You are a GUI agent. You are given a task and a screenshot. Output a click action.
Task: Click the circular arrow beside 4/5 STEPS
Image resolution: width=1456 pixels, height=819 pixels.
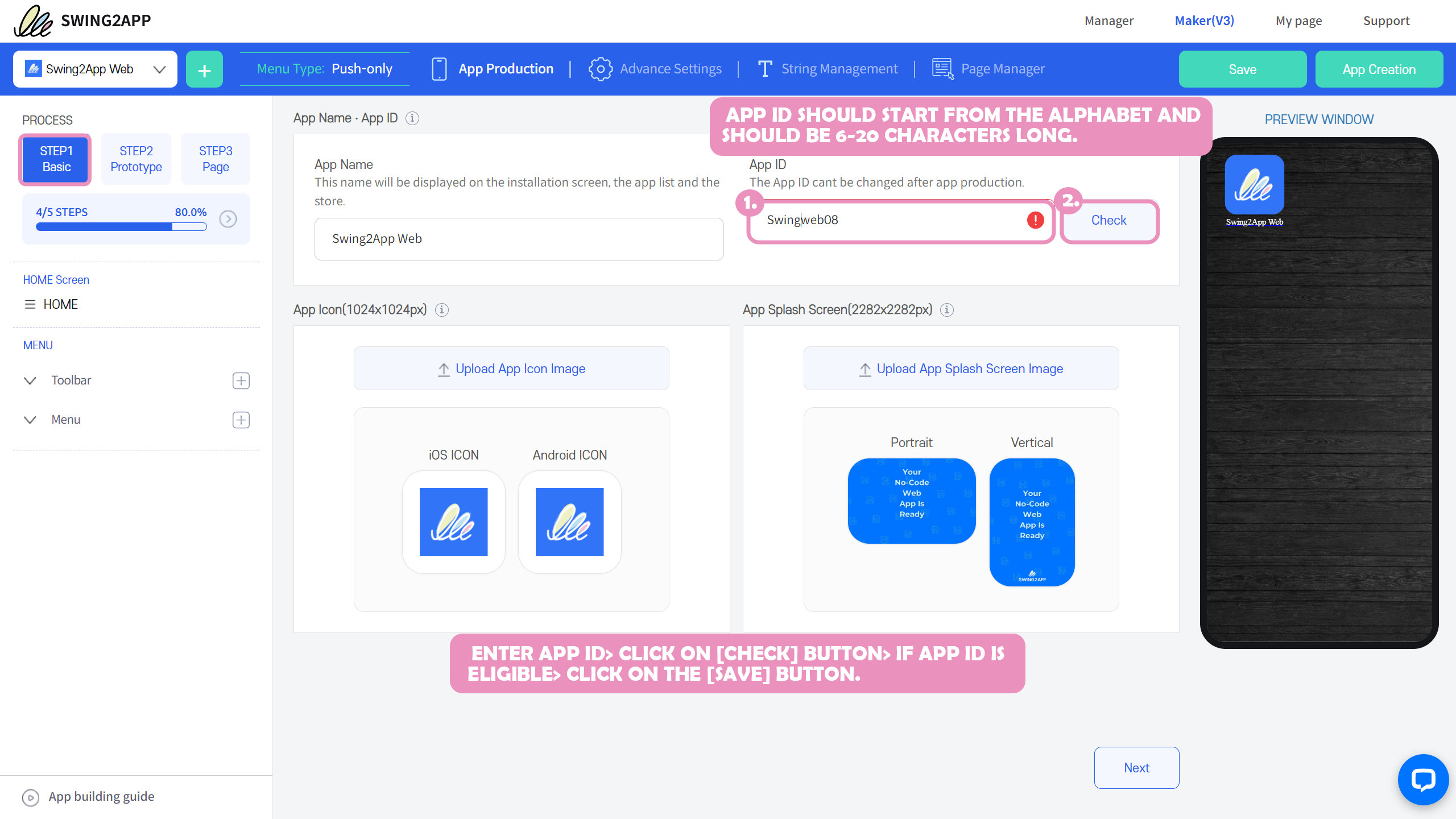click(x=228, y=219)
